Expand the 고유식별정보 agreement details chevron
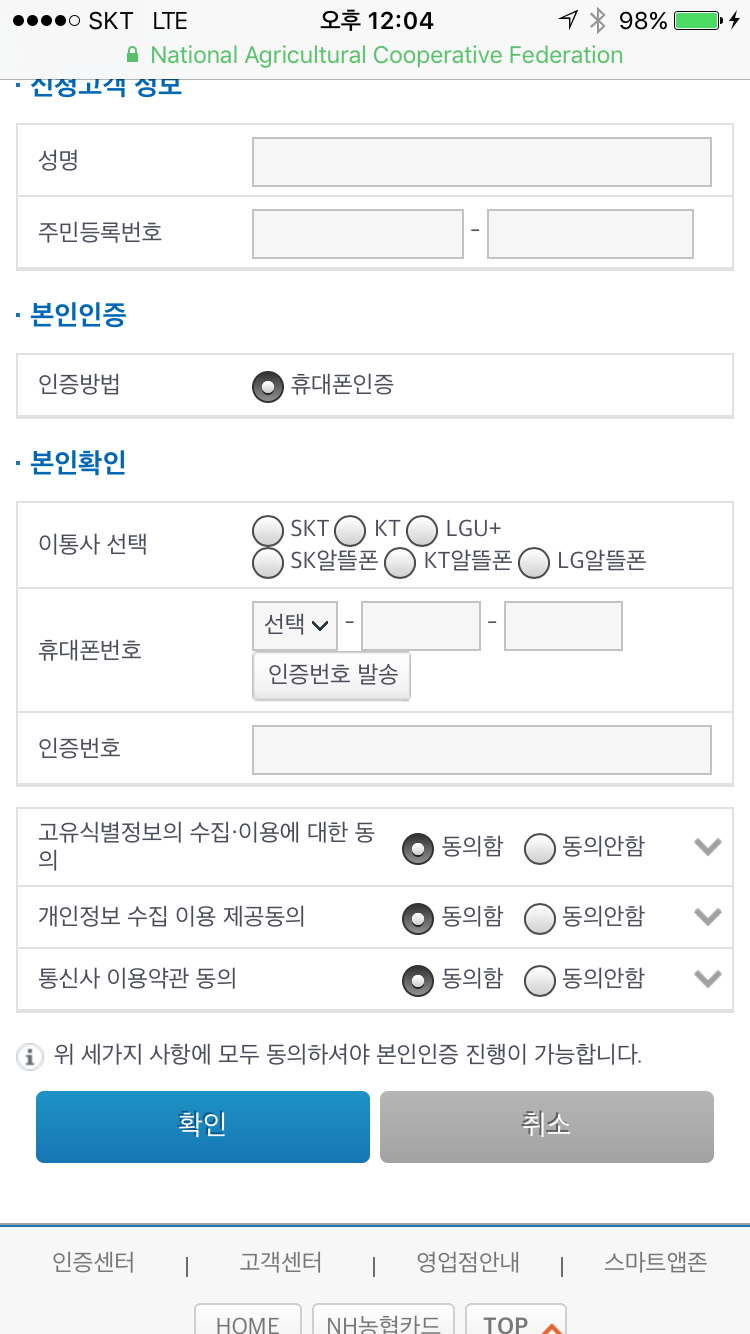The width and height of the screenshot is (750, 1334). (708, 846)
